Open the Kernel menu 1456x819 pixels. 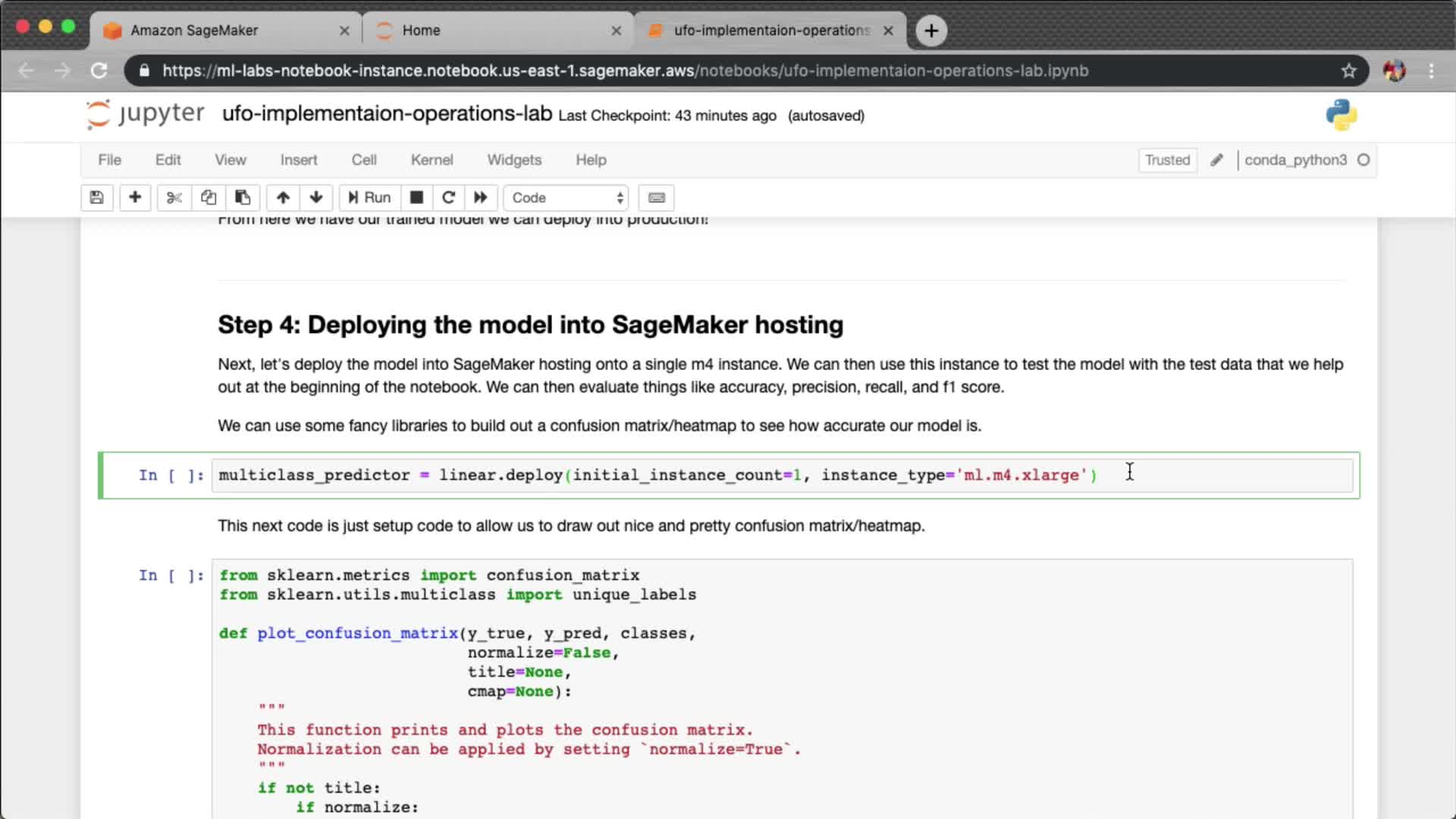431,160
